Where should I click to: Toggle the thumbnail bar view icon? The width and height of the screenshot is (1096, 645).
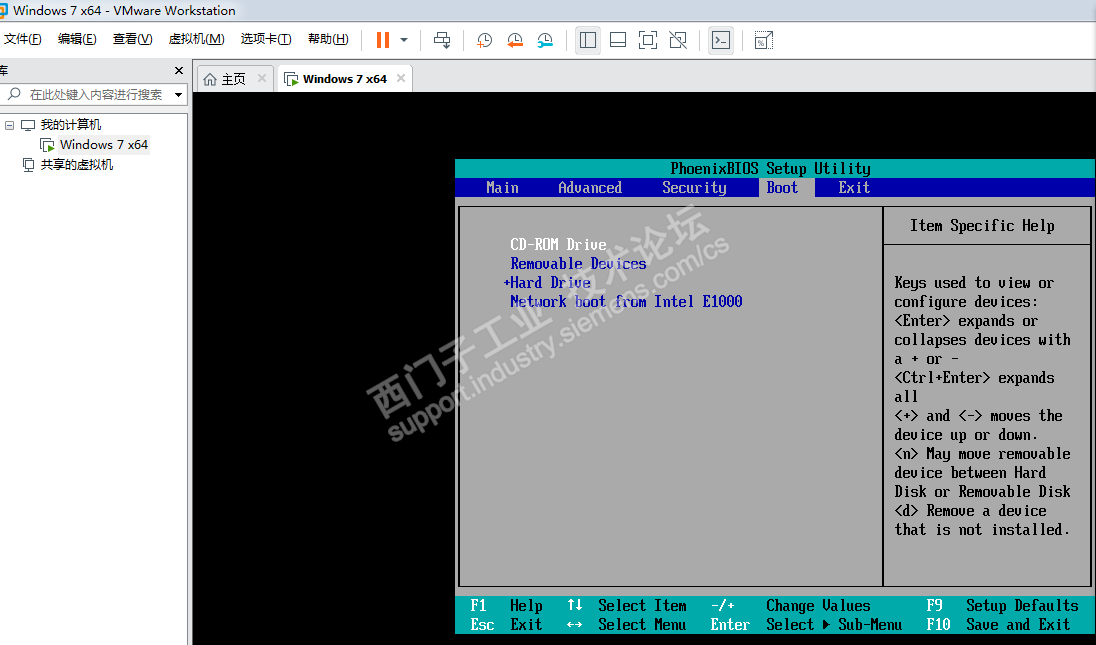pyautogui.click(x=618, y=40)
